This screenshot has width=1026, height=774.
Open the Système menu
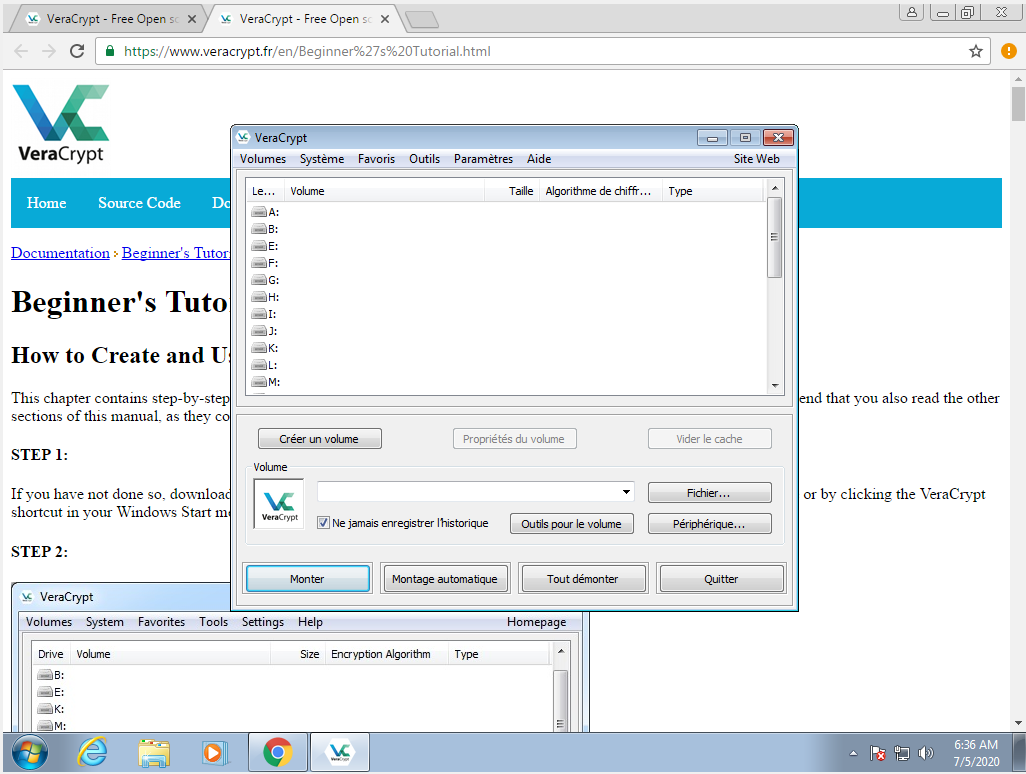pos(322,159)
